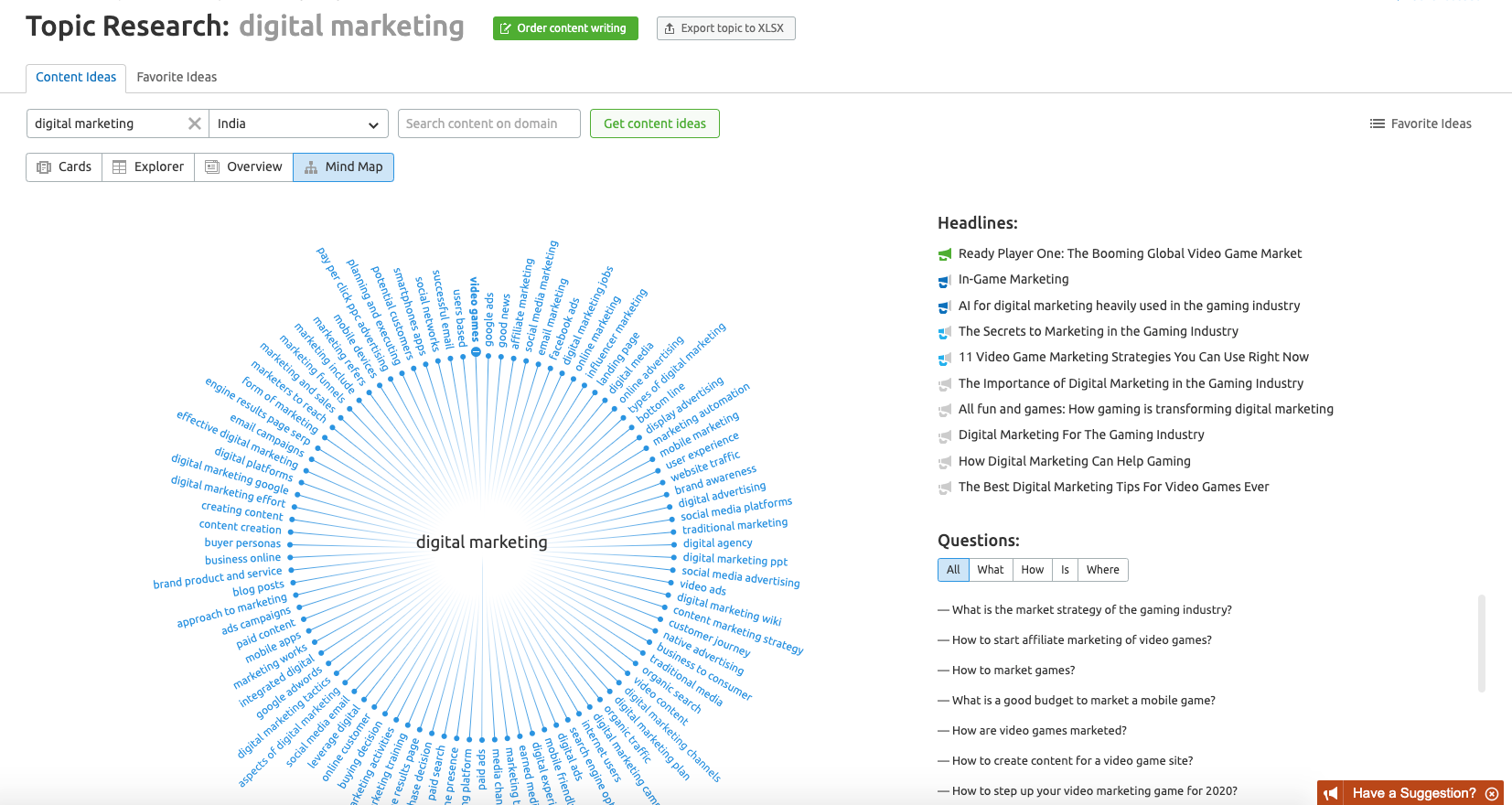Click the Favorite Ideas list icon at right
Screen dimensions: 1512x805
1377,123
